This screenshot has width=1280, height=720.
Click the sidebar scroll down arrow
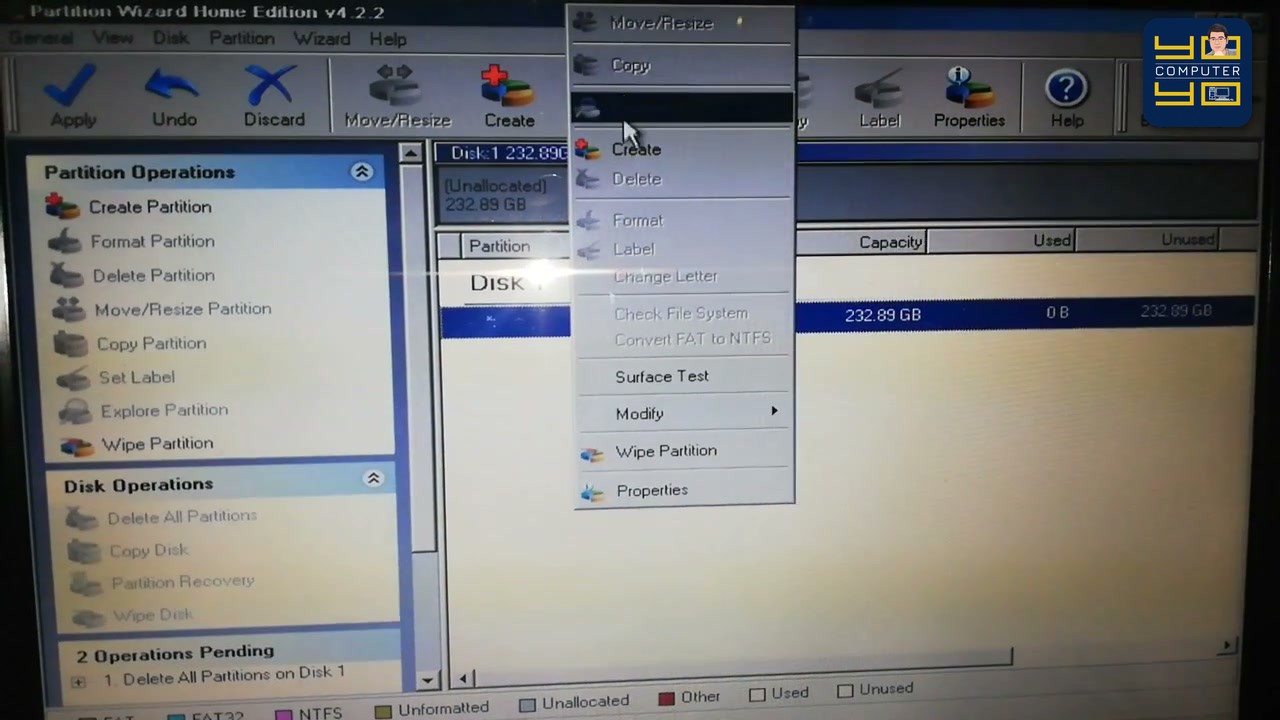[x=428, y=680]
